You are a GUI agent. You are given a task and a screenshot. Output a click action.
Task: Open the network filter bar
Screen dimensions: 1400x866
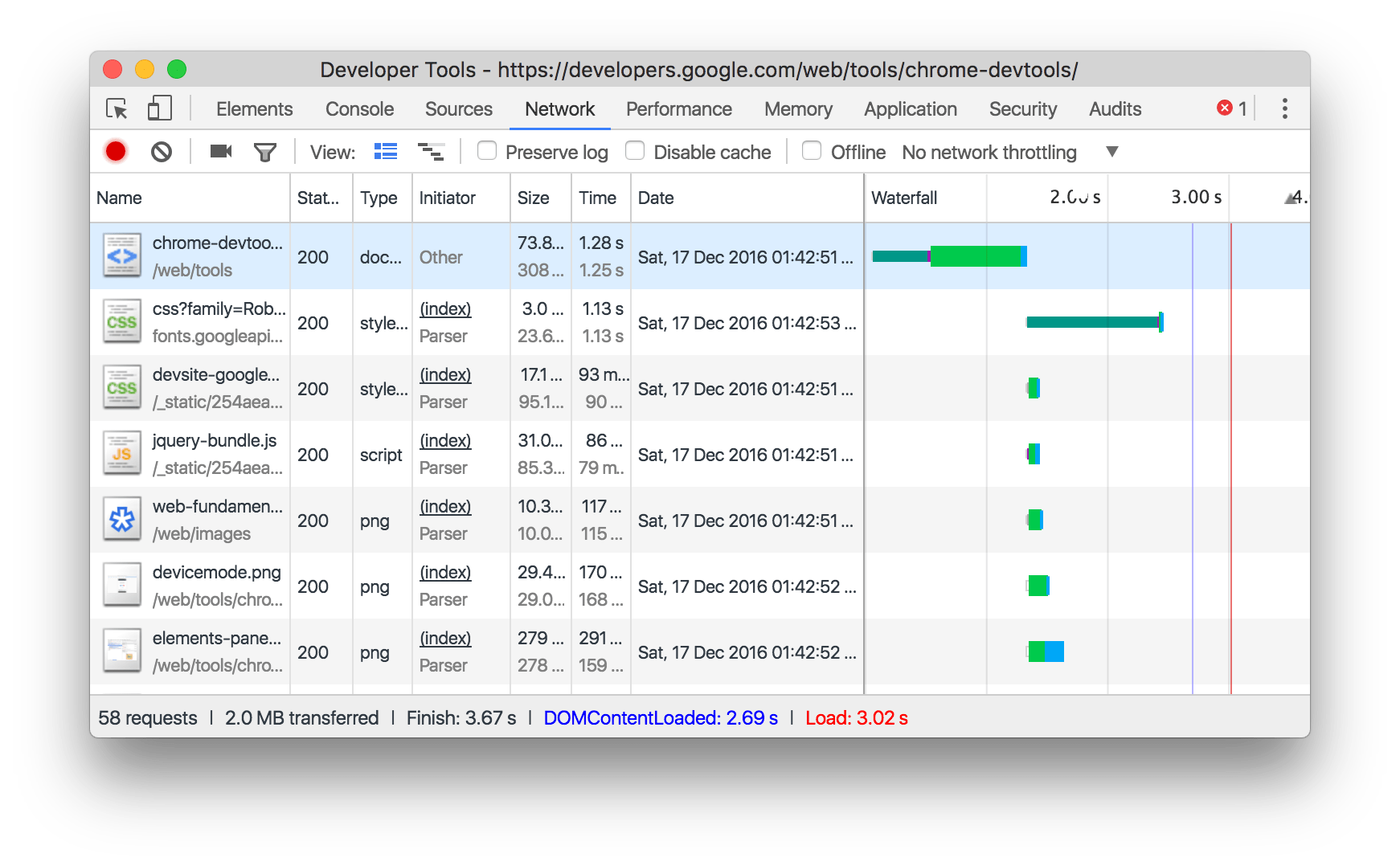266,151
